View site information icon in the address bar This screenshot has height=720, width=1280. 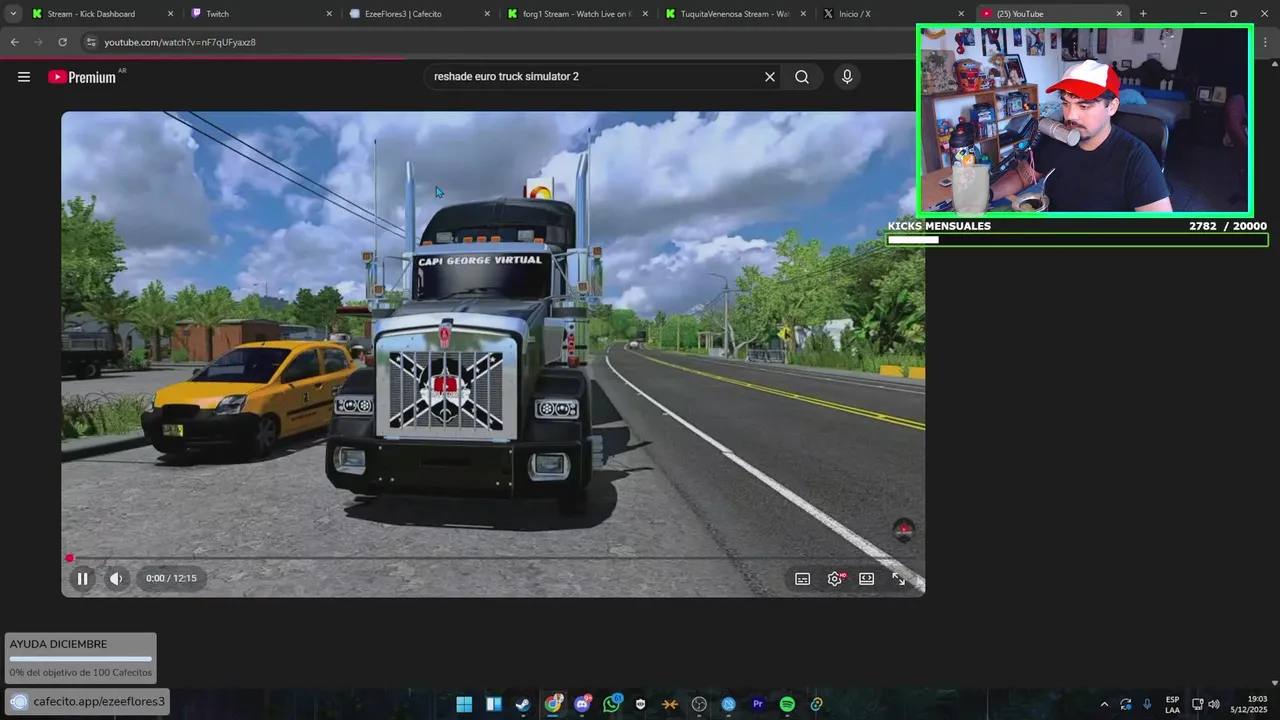pyautogui.click(x=91, y=42)
